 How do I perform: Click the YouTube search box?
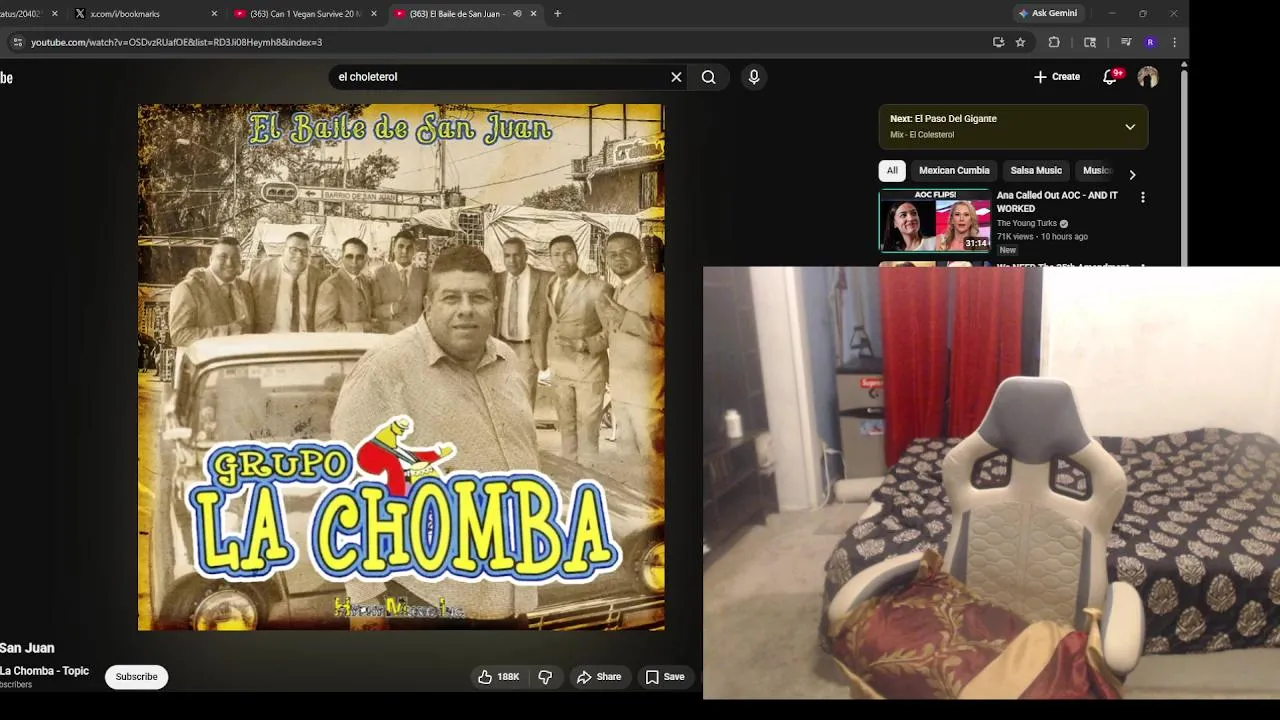498,77
